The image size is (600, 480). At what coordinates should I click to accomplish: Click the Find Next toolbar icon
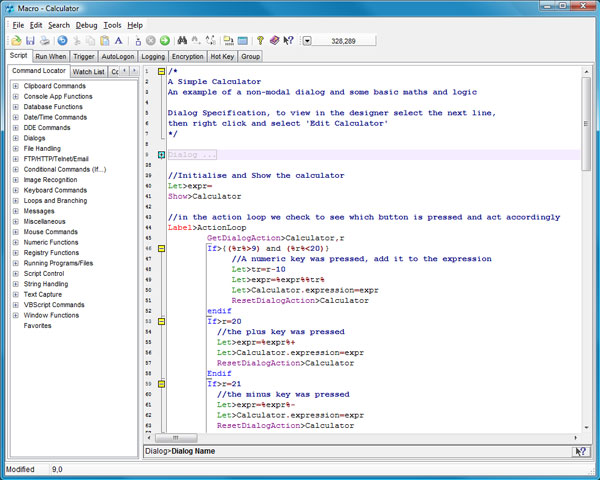[x=196, y=41]
